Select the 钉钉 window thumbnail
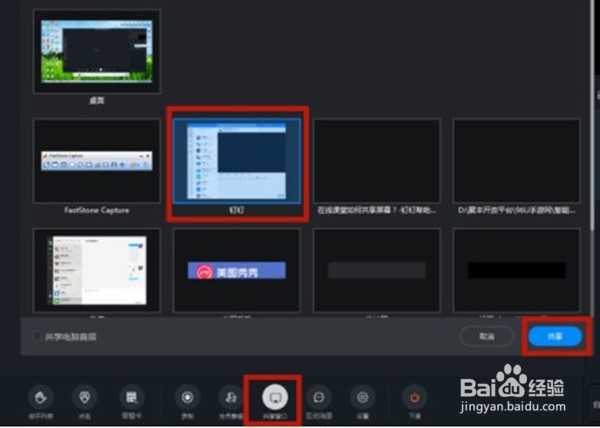 pos(237,161)
